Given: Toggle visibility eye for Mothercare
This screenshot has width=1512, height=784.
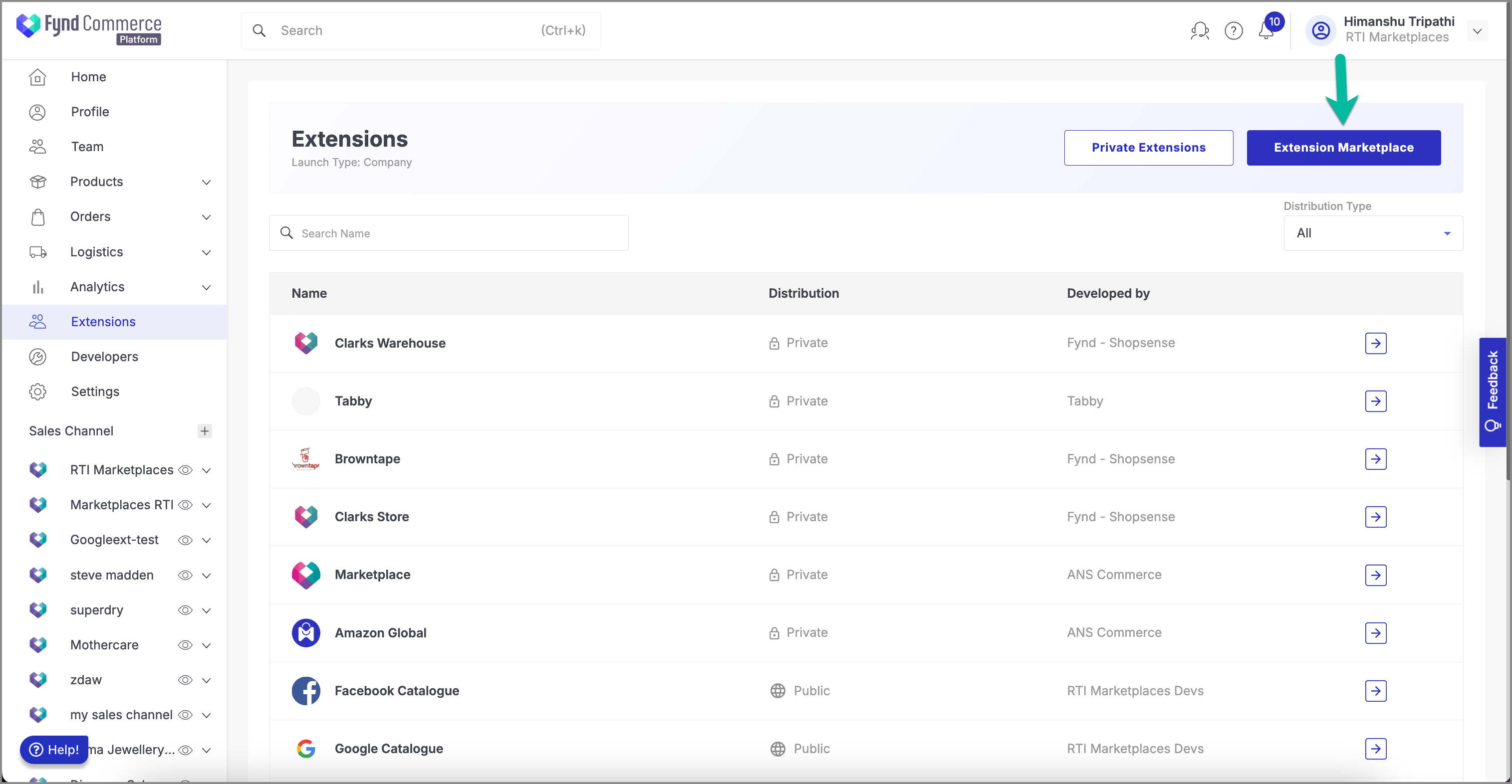Looking at the screenshot, I should pyautogui.click(x=186, y=645).
